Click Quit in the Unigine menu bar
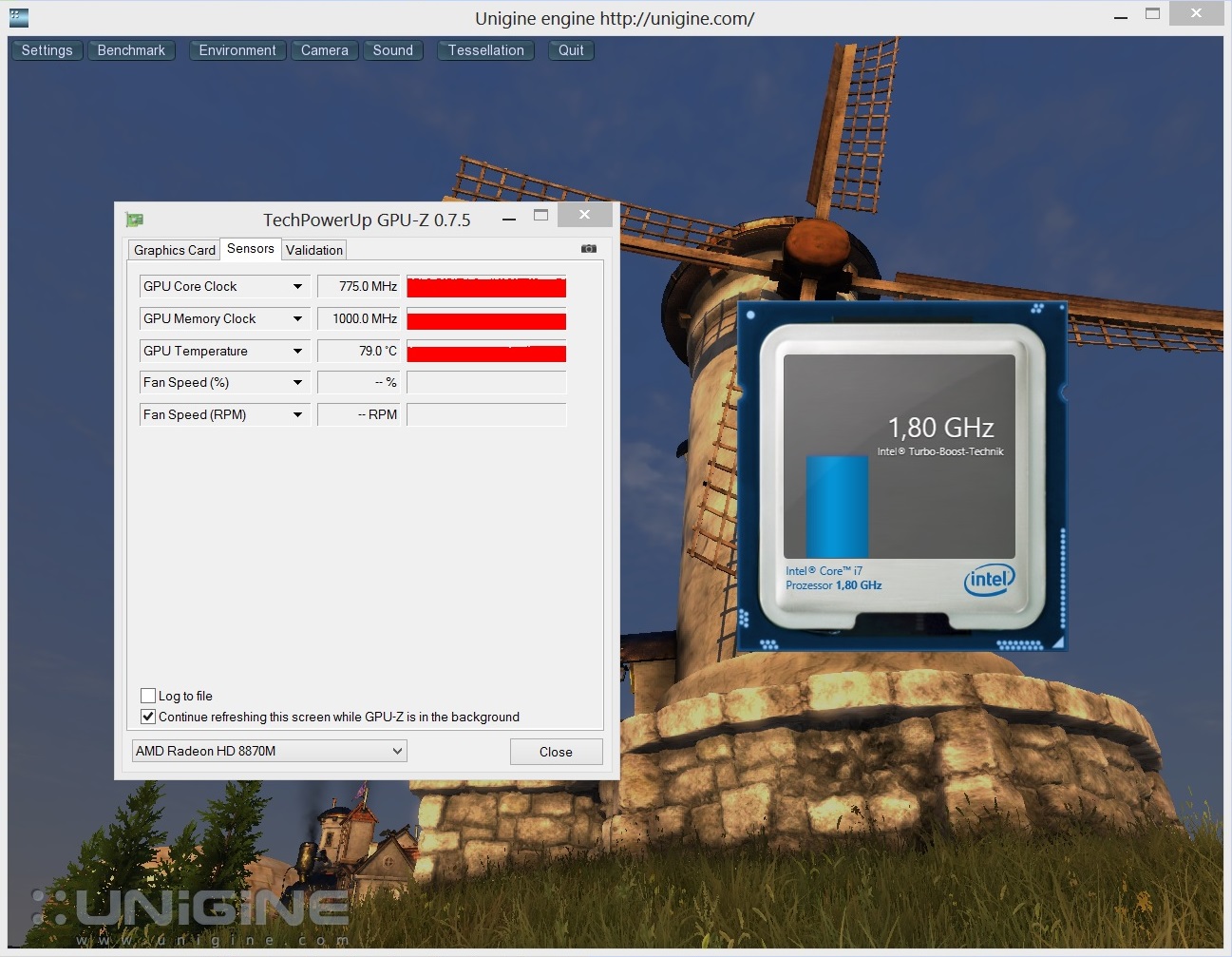The image size is (1232, 957). [x=571, y=50]
